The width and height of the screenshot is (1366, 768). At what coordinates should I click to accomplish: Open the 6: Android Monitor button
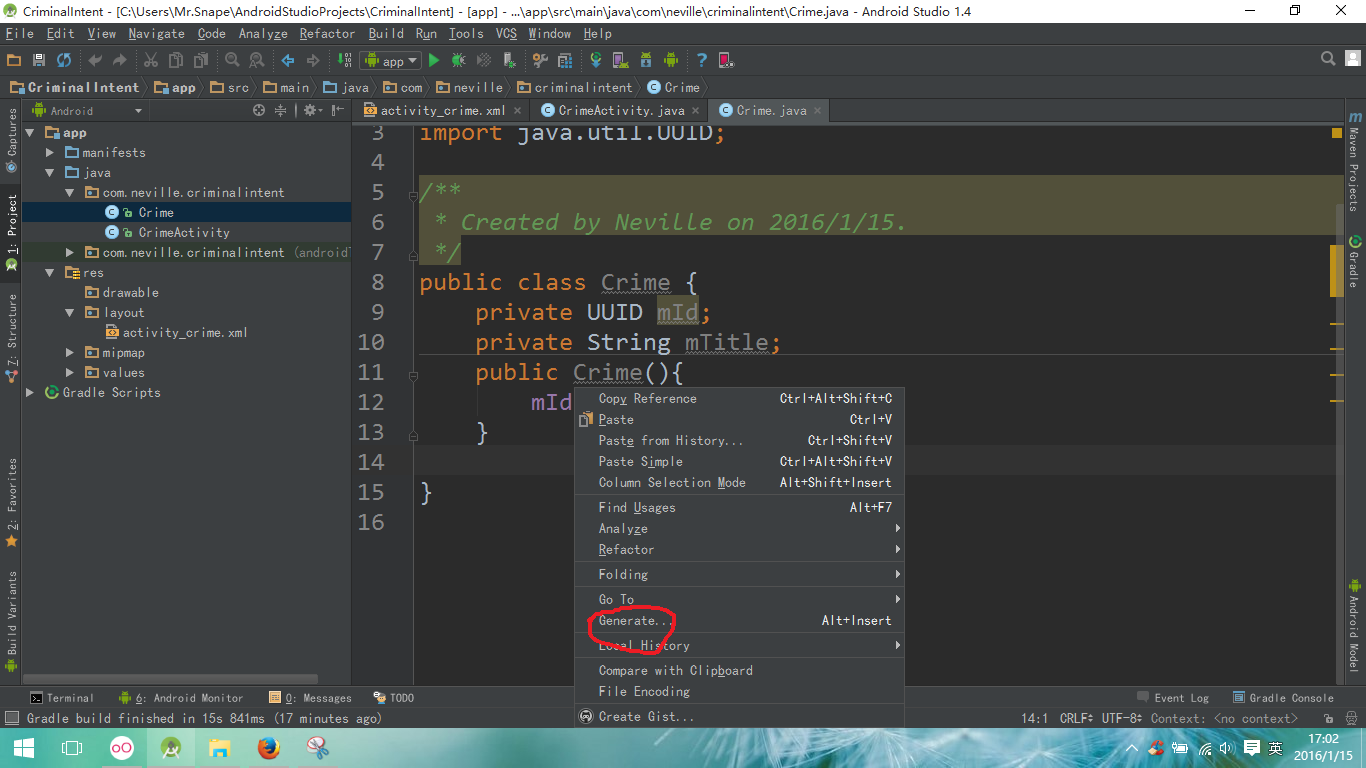(x=181, y=698)
